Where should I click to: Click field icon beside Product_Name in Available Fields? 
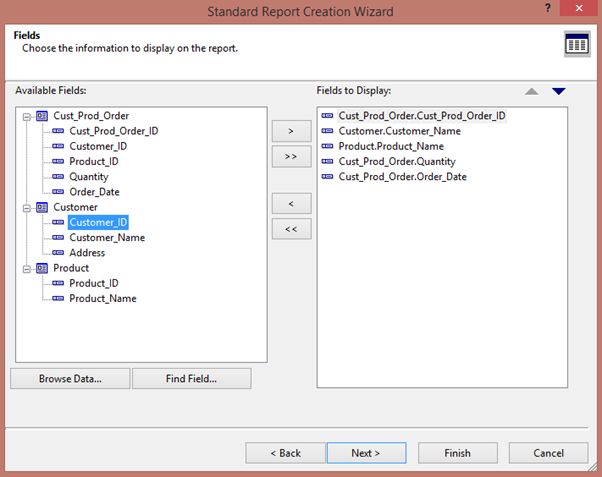(x=58, y=298)
